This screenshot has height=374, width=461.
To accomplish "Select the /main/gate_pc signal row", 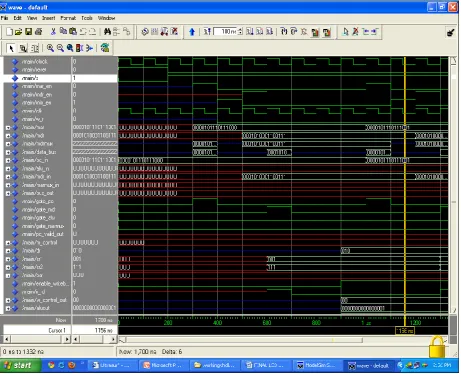I will coord(37,202).
